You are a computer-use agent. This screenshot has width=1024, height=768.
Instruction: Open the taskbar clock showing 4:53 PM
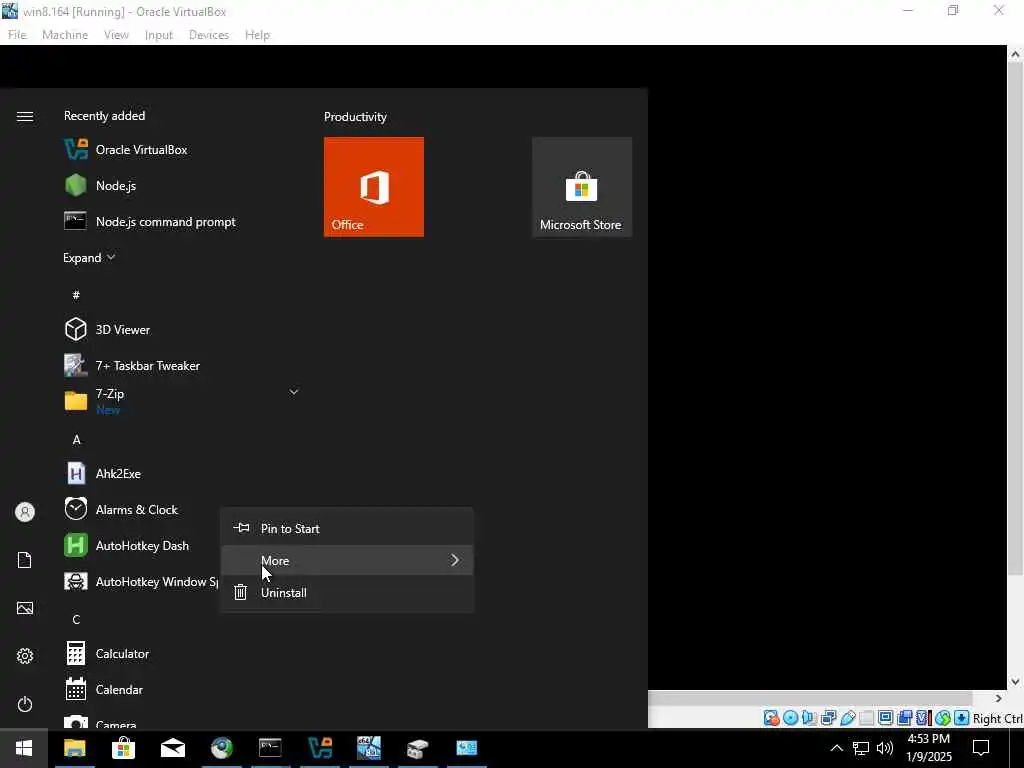click(x=929, y=748)
